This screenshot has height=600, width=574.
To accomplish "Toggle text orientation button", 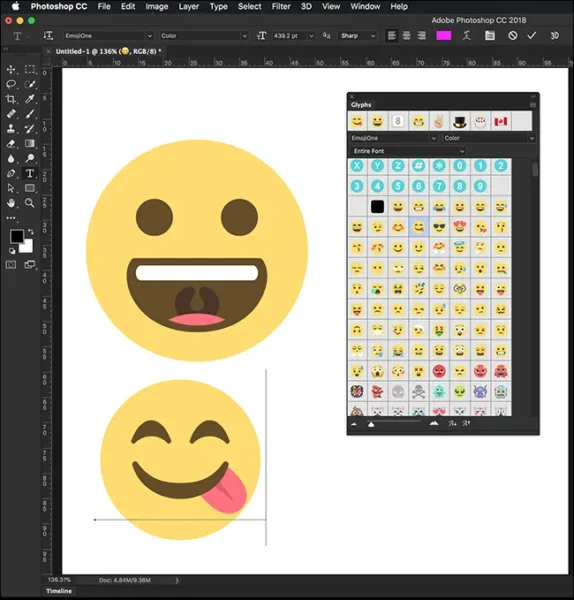I will click(x=48, y=36).
